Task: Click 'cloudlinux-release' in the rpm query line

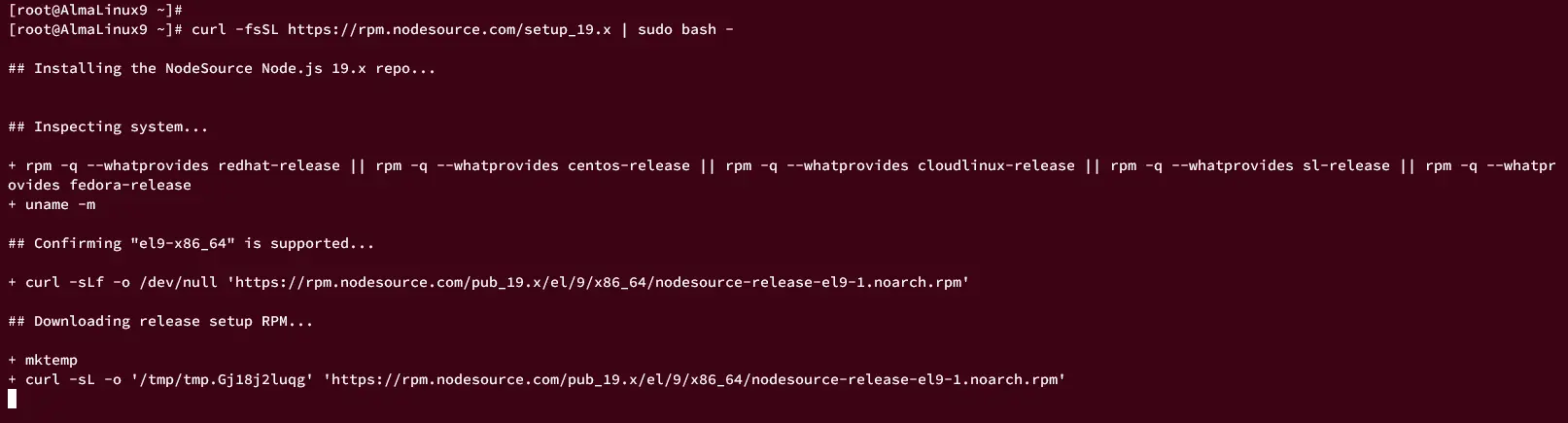Action: pyautogui.click(x=996, y=165)
